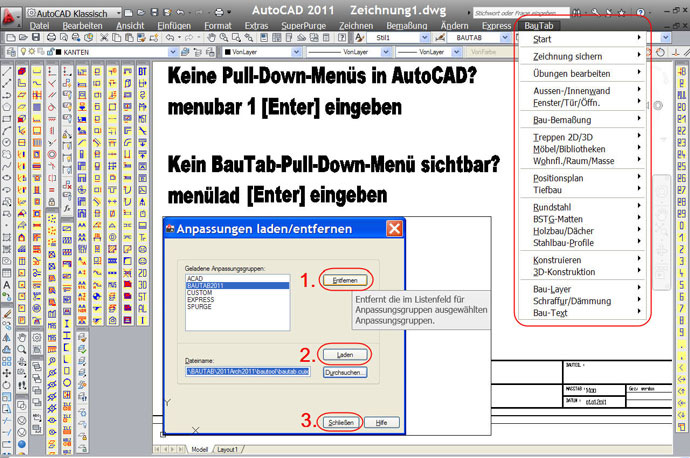Click the Entfernen button
Screen dimensions: 690x458
[345, 280]
